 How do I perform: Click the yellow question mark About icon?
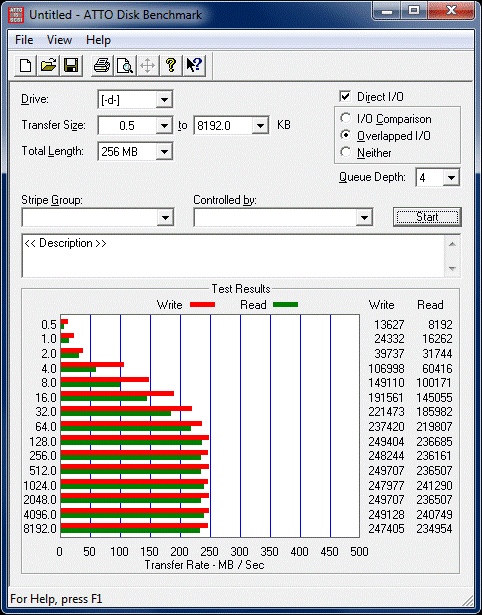171,65
